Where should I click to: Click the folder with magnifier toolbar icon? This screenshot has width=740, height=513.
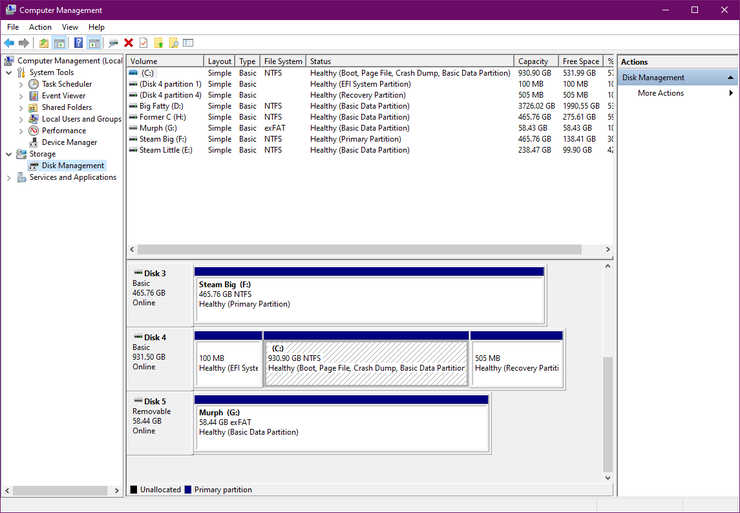point(174,43)
